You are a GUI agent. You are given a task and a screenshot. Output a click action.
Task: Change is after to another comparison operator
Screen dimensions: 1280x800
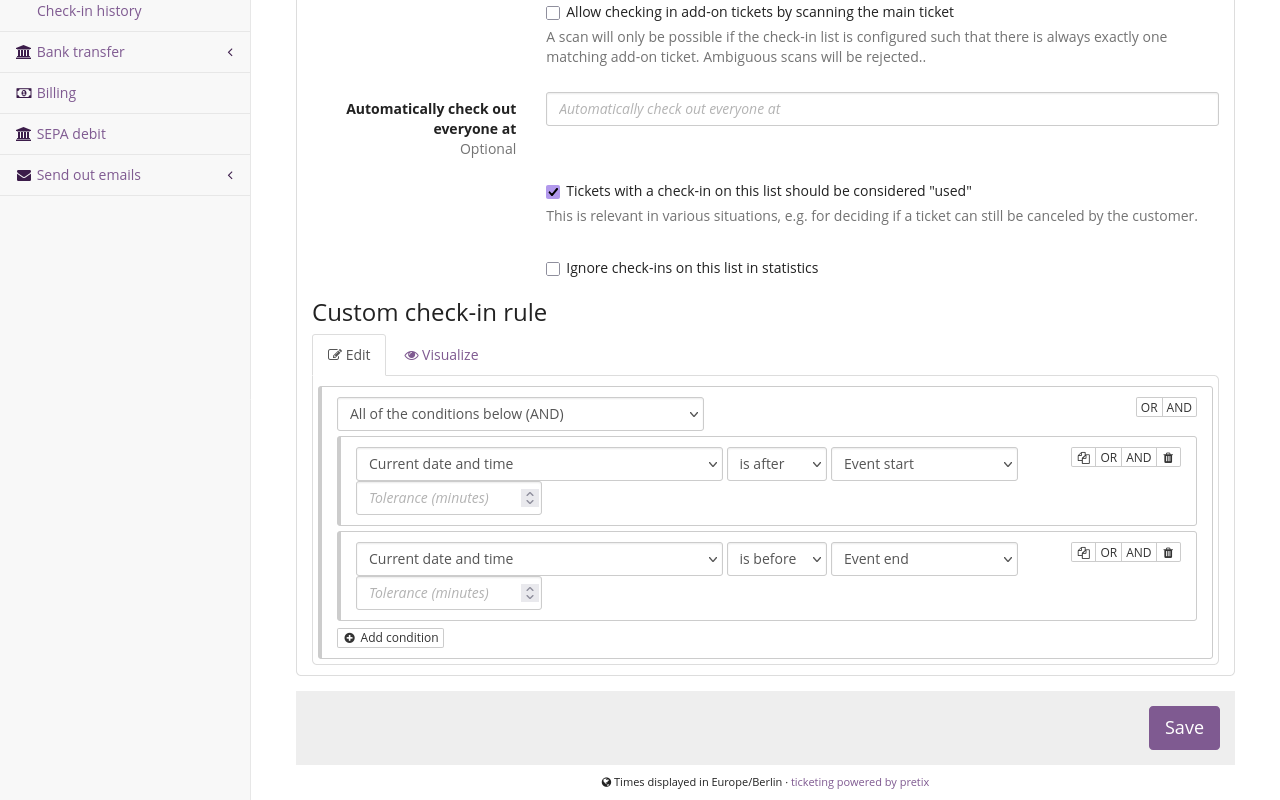(x=776, y=463)
